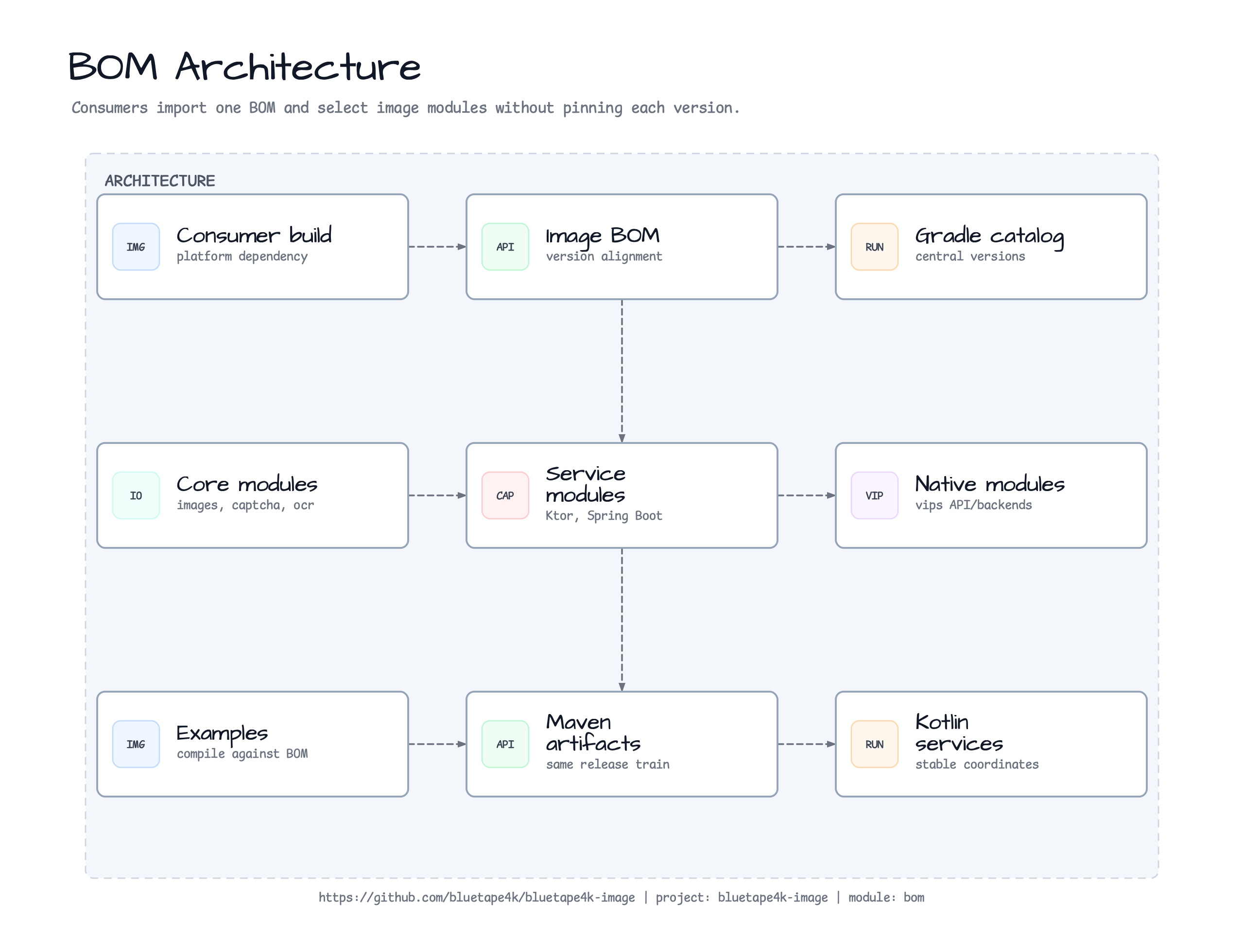
Task: Click the arrow from Maven artifacts to Kotlin services
Action: (x=806, y=744)
